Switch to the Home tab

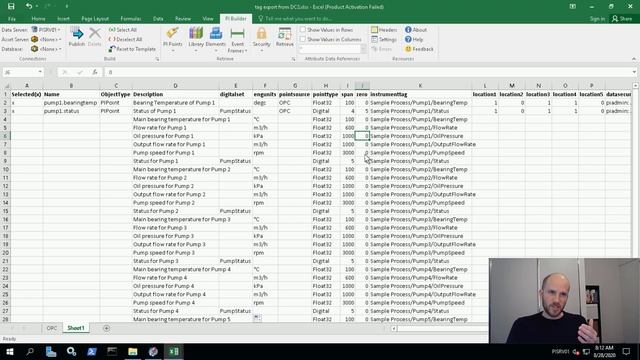[38, 19]
